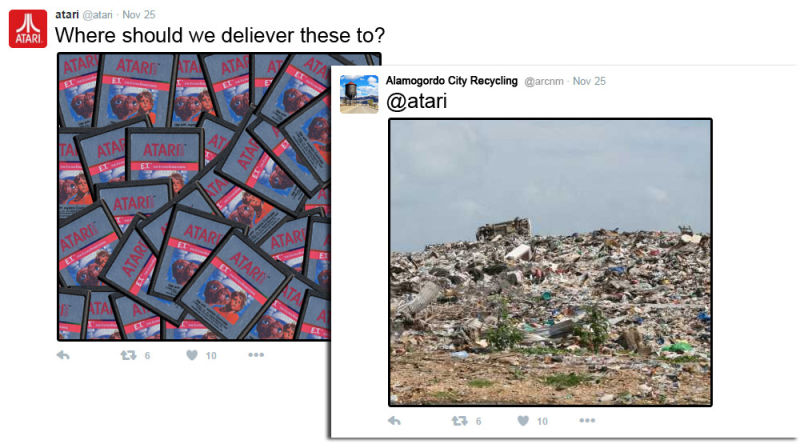Screen dimensions: 800x448
Task: Enlarge the landfill photo
Action: click(550, 262)
